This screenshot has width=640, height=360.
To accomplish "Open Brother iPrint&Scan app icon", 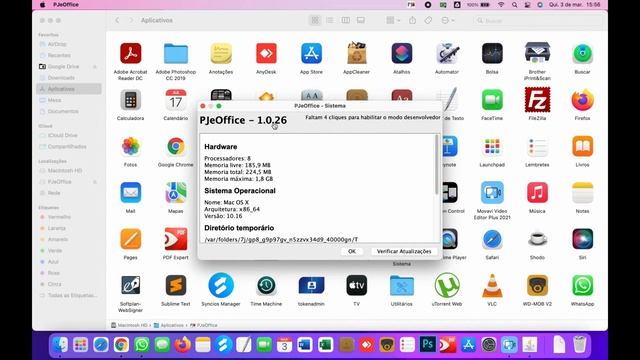I will click(537, 53).
